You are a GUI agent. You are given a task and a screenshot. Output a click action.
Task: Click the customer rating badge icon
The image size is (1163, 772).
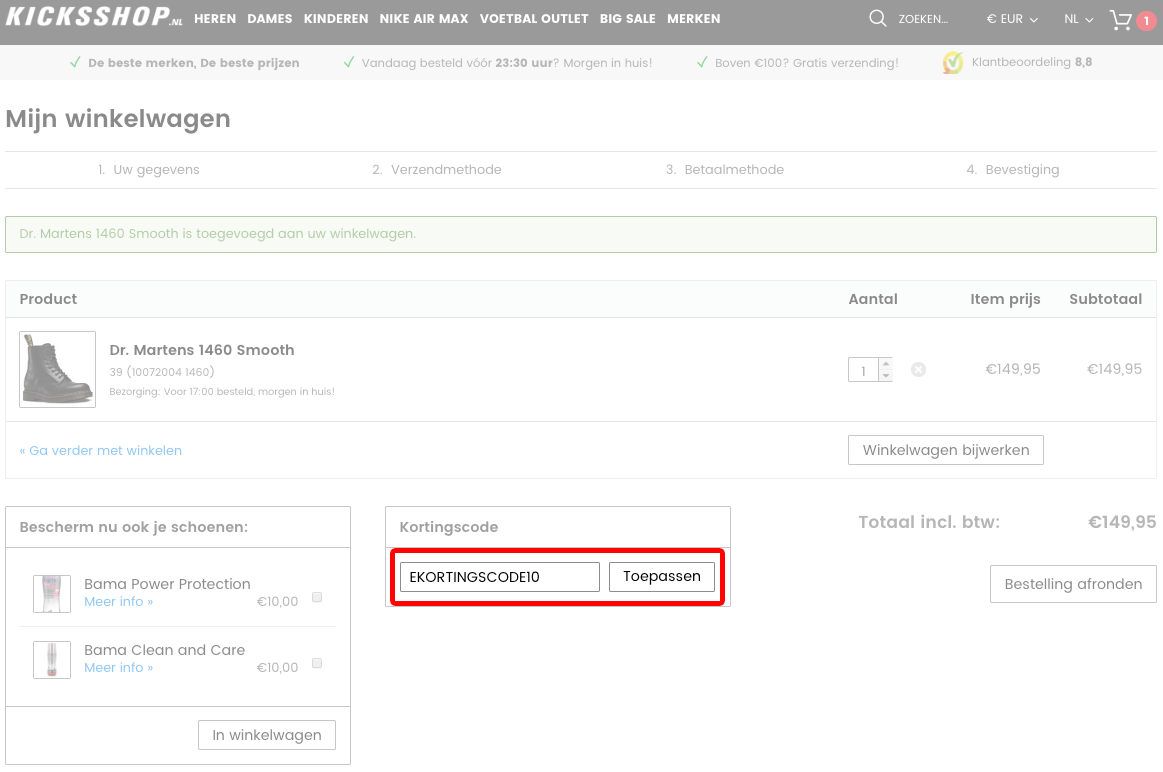(952, 63)
